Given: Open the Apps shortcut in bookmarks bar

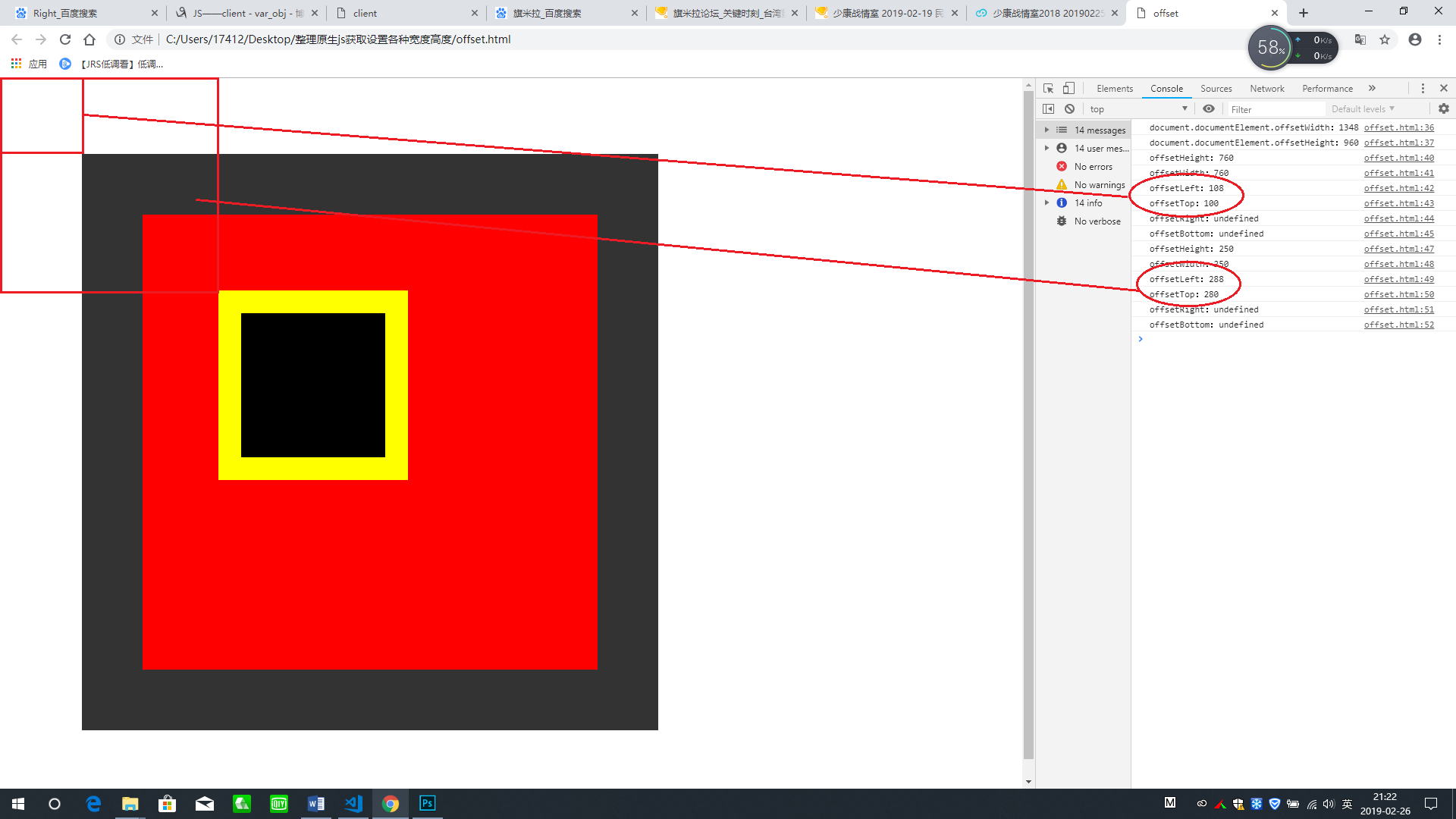Looking at the screenshot, I should (x=29, y=64).
